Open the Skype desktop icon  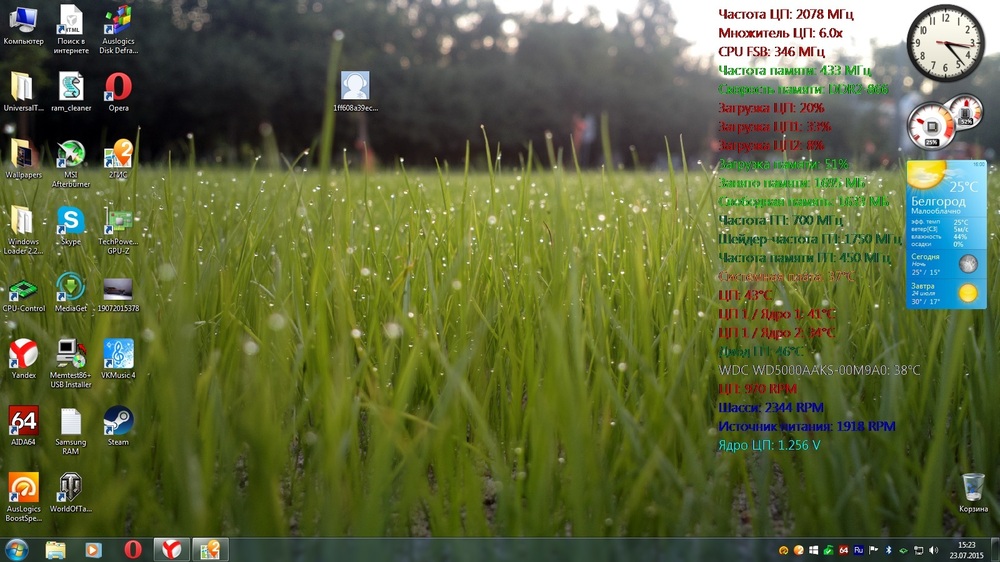tap(70, 222)
